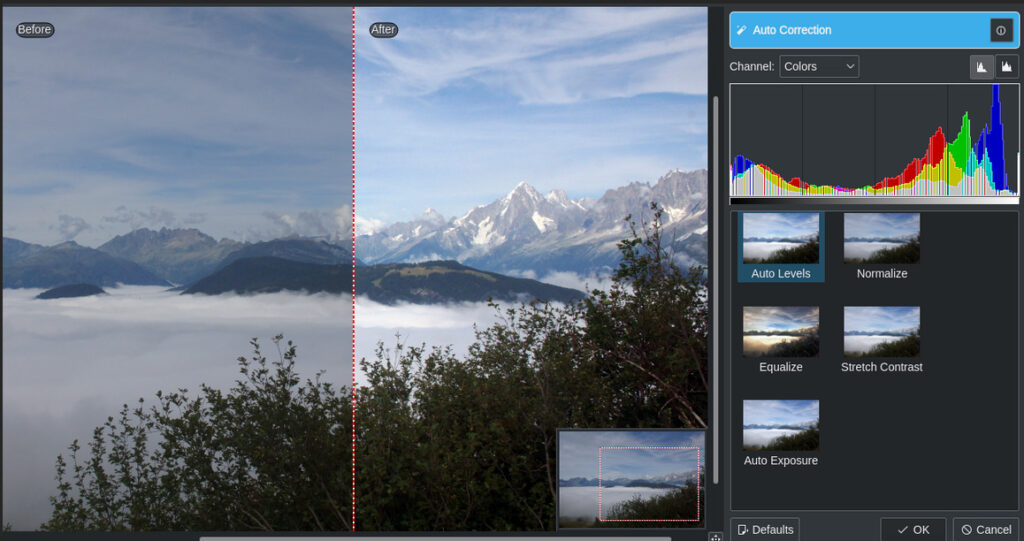This screenshot has width=1024, height=541.
Task: Click the Auto Correction wand icon
Action: [x=741, y=30]
